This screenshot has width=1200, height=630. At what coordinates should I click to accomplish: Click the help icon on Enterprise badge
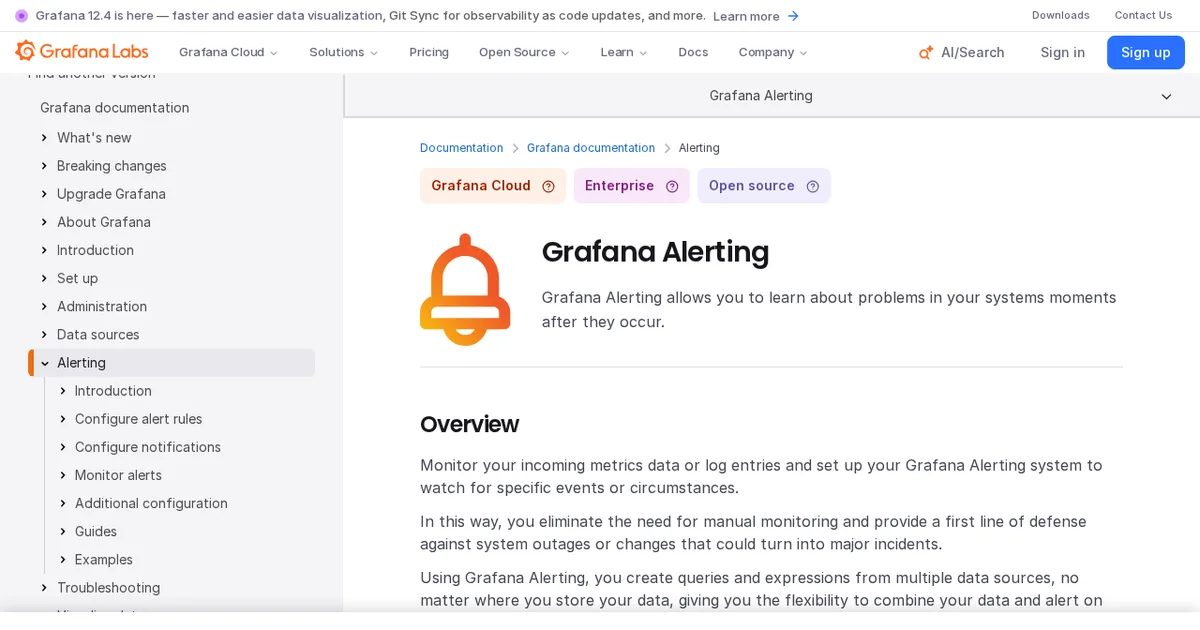tap(672, 186)
